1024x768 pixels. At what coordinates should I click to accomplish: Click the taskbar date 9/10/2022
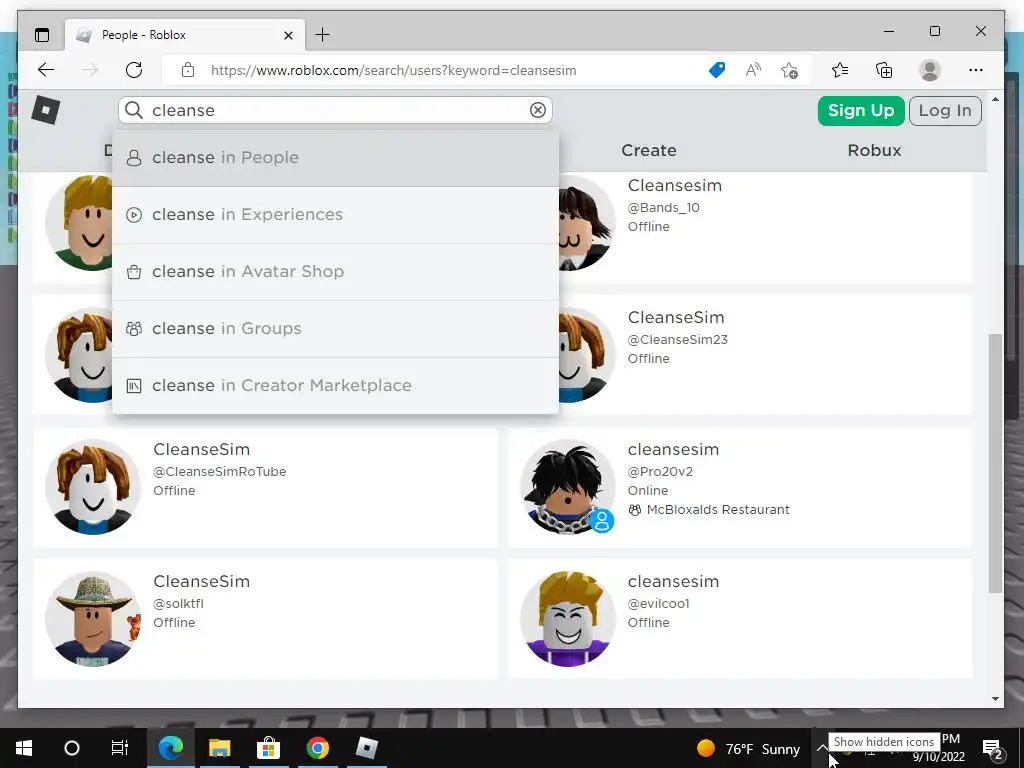coord(938,757)
